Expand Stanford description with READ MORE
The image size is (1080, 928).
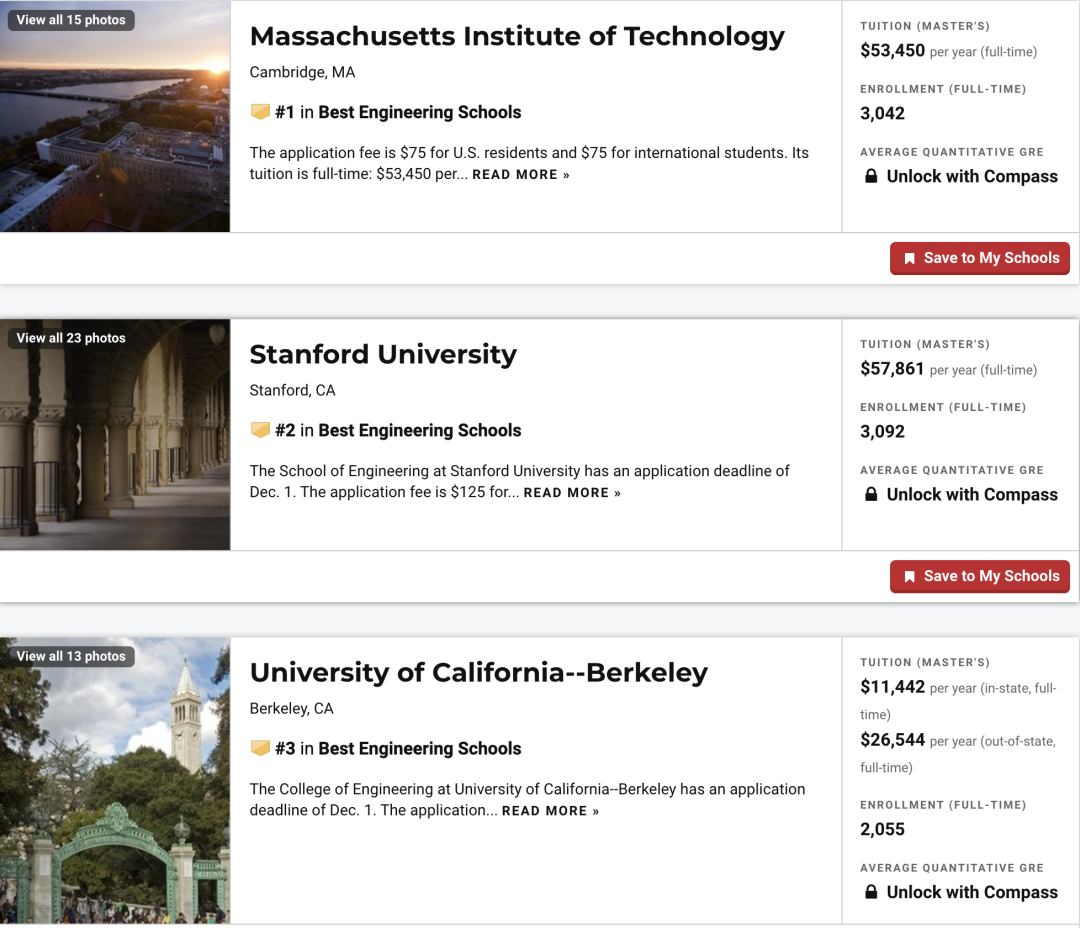(x=572, y=493)
